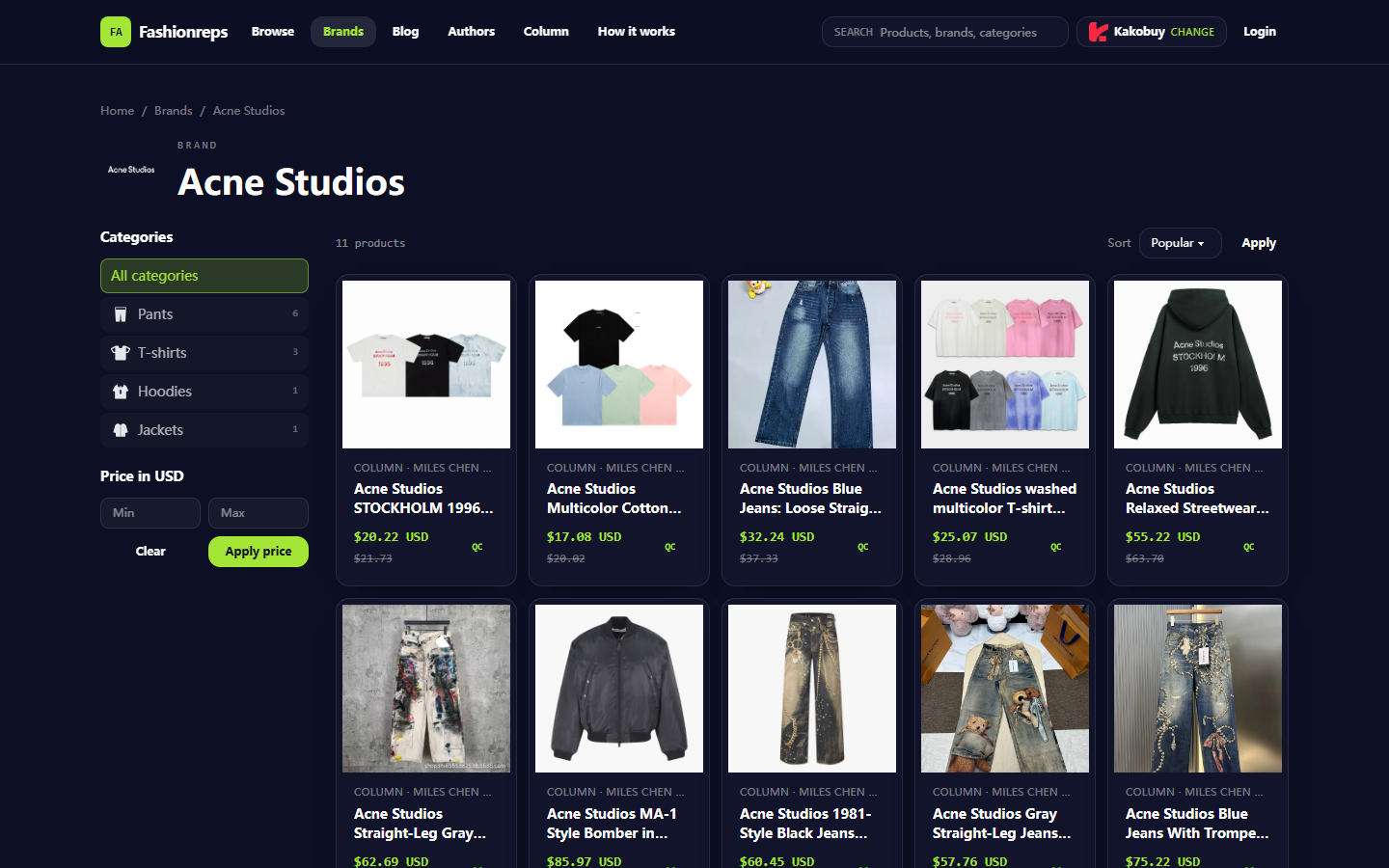Go to Brands in the breadcrumb
Screen dimensions: 1389x868
click(x=174, y=111)
